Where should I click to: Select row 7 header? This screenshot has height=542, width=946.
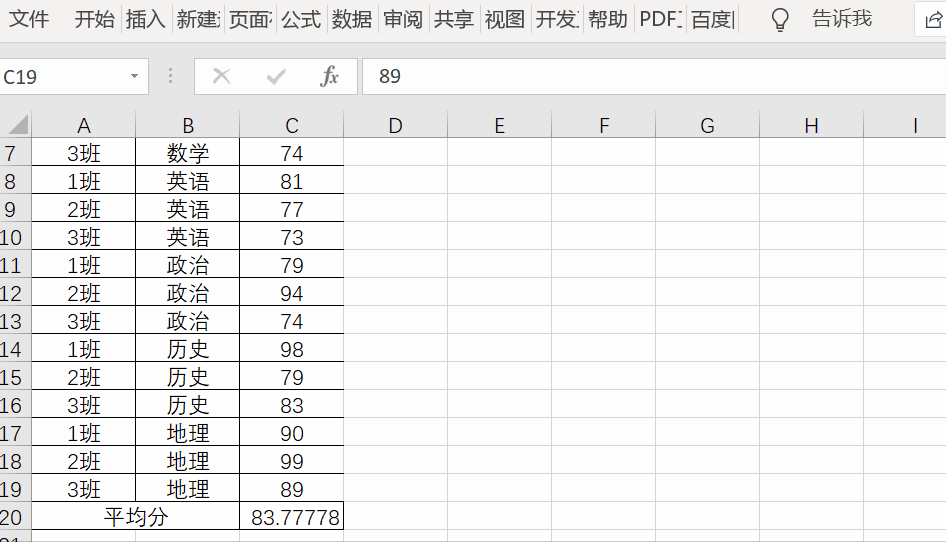point(15,153)
